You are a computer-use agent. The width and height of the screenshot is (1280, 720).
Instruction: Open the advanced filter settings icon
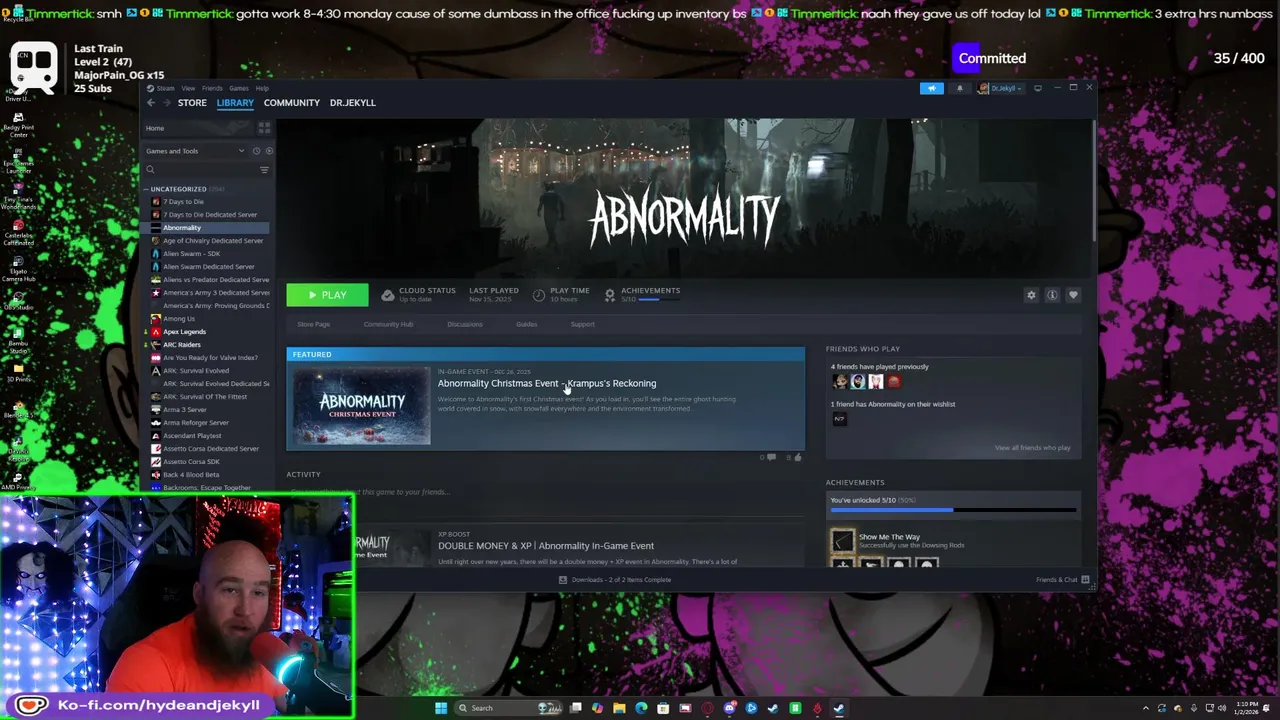pyautogui.click(x=264, y=170)
